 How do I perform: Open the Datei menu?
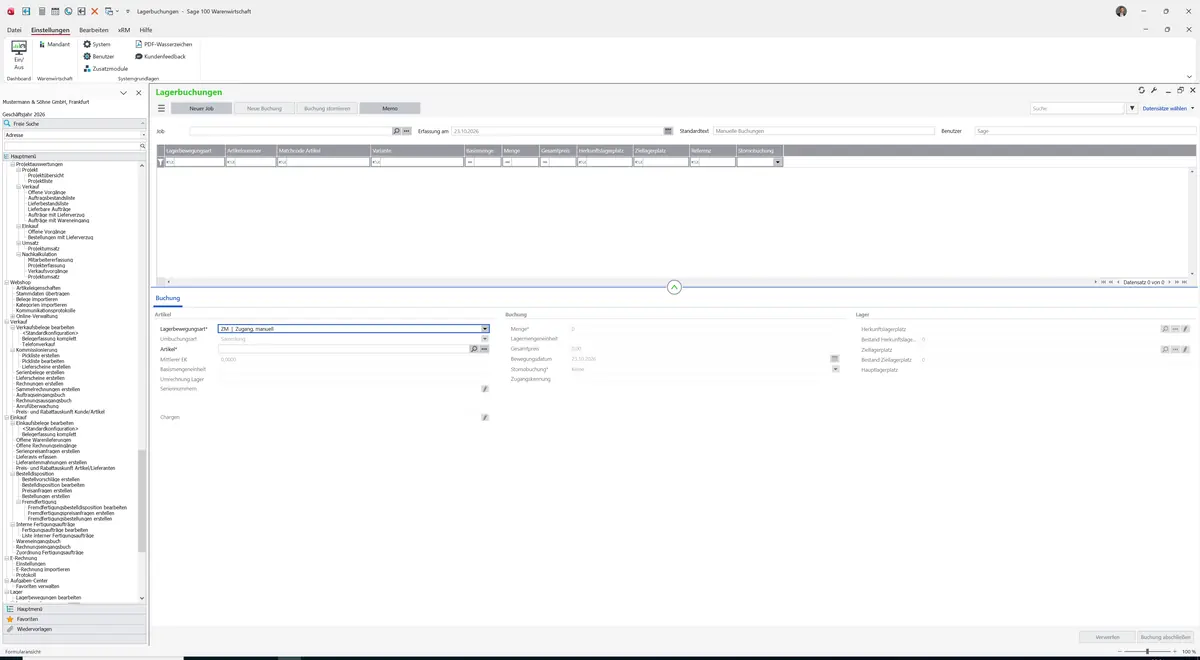tap(14, 30)
